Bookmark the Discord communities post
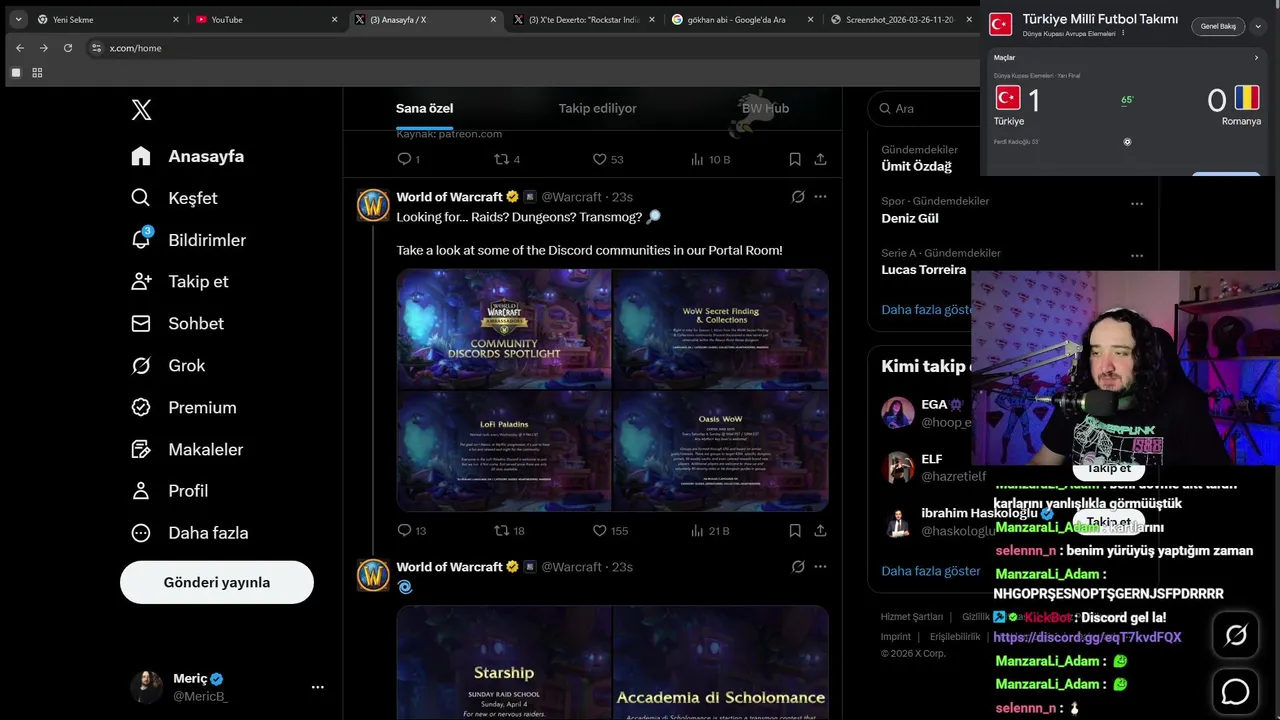1280x720 pixels. tap(795, 530)
